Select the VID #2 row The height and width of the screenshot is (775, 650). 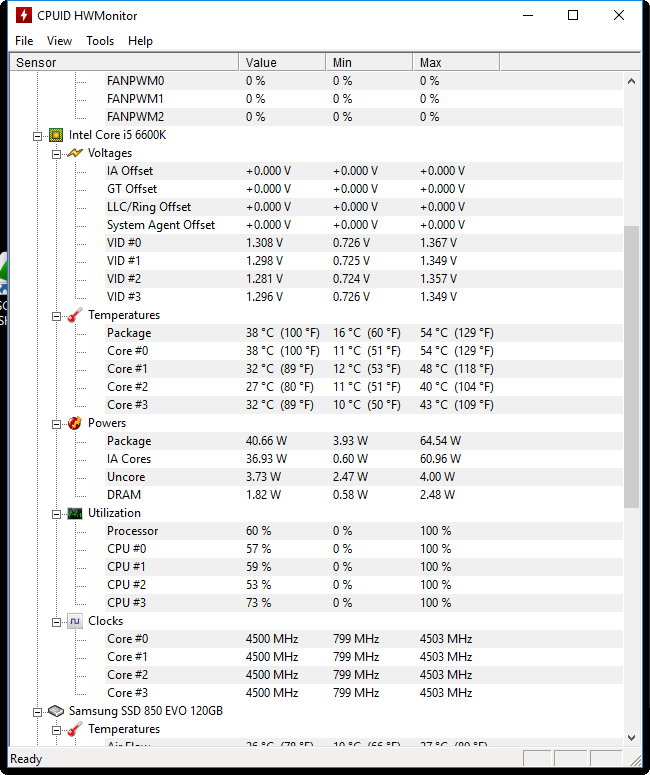(x=364, y=279)
